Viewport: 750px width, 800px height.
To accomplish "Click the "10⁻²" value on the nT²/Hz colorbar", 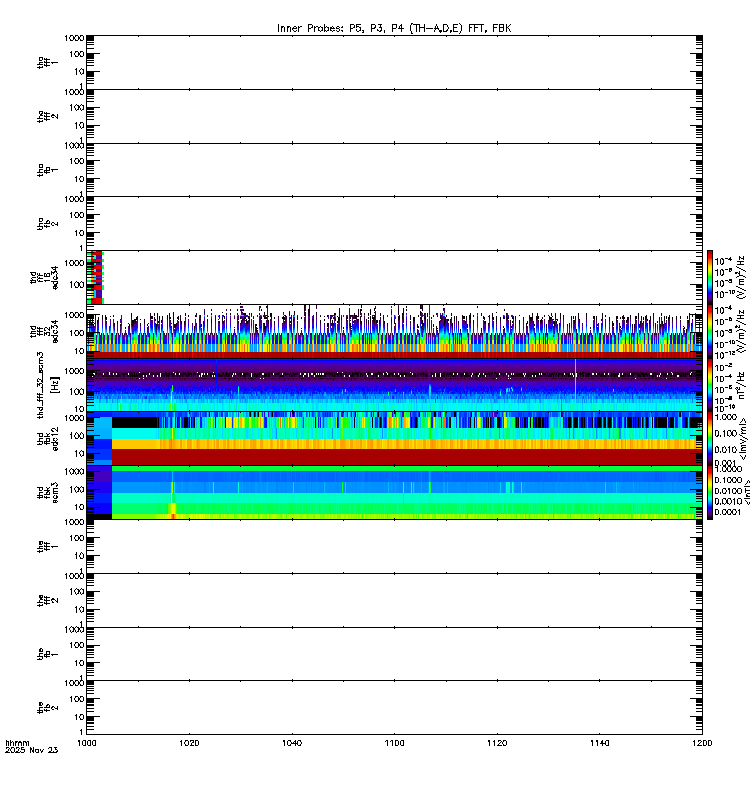I will 724,367.
